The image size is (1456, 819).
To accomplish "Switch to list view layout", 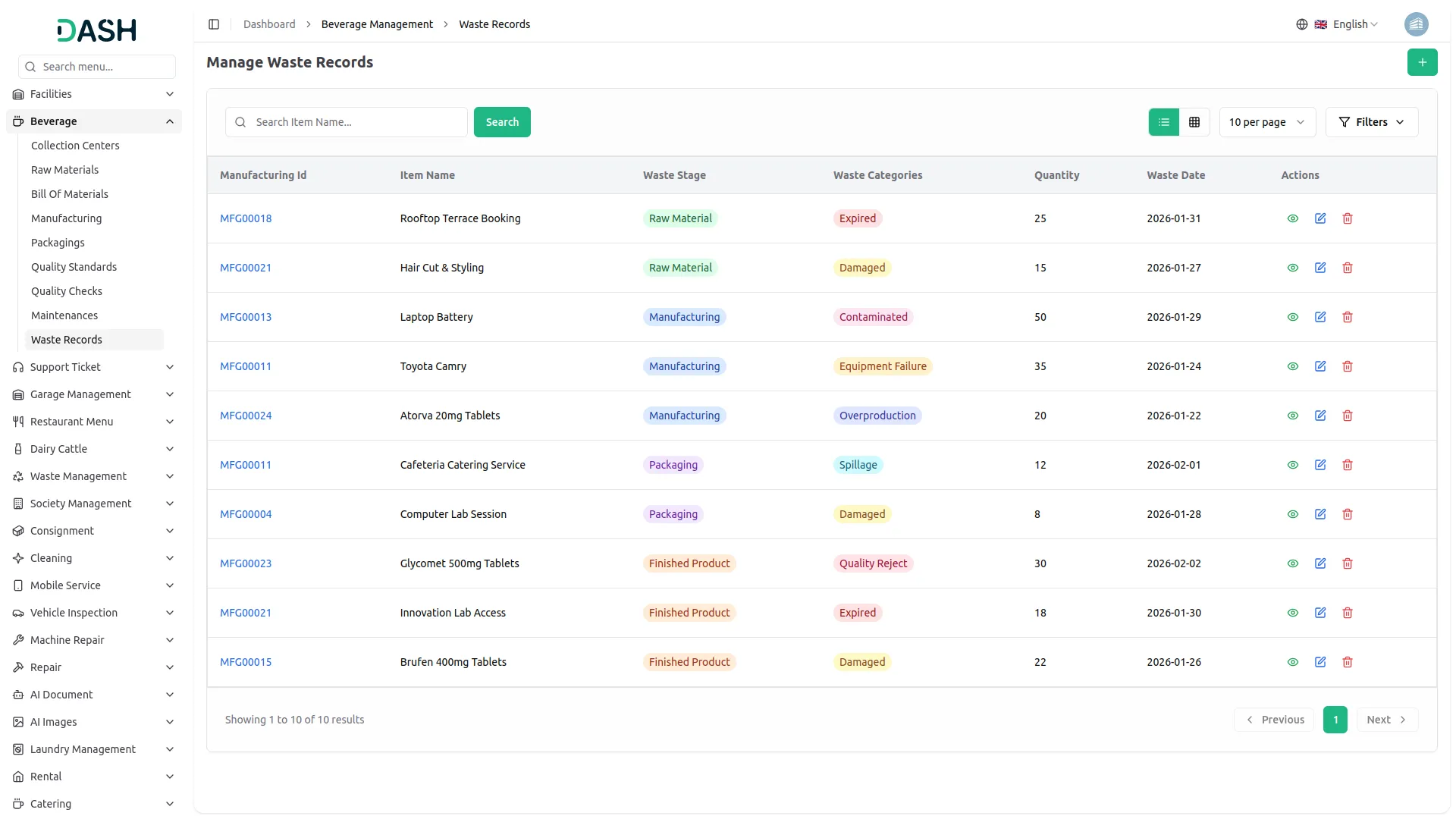I will point(1163,122).
